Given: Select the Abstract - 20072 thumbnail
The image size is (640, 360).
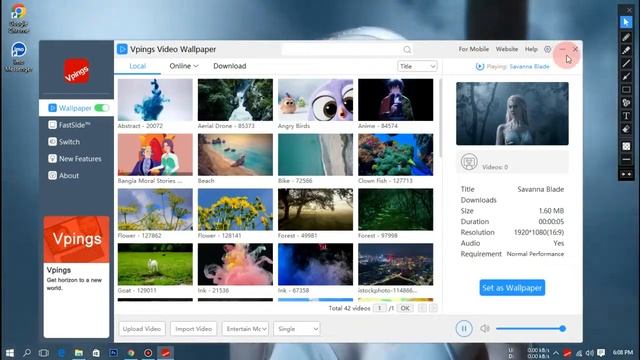Looking at the screenshot, I should [x=155, y=100].
